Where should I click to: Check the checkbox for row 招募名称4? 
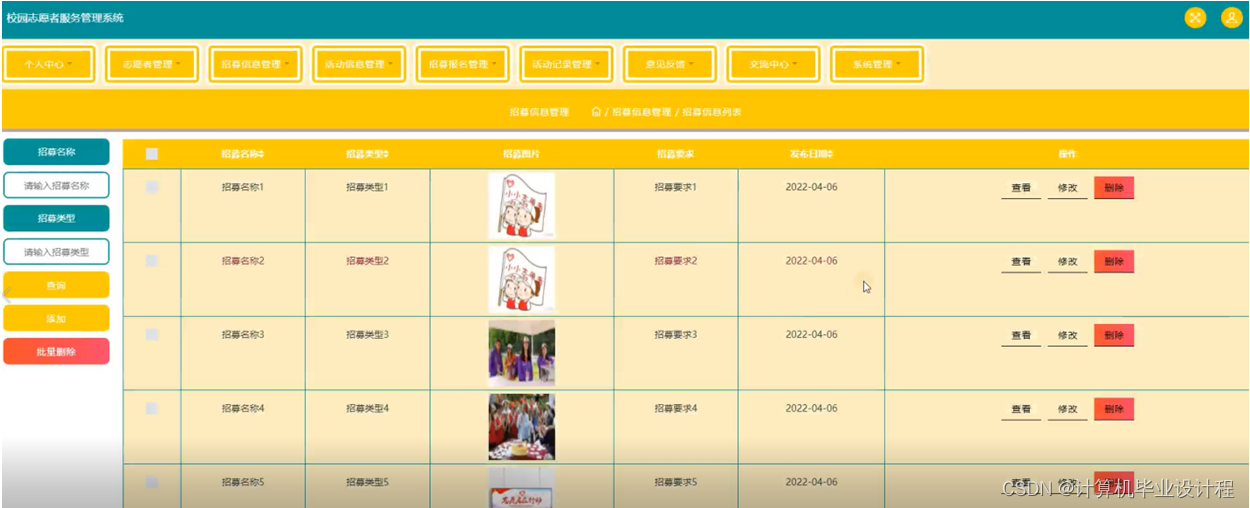pos(152,409)
